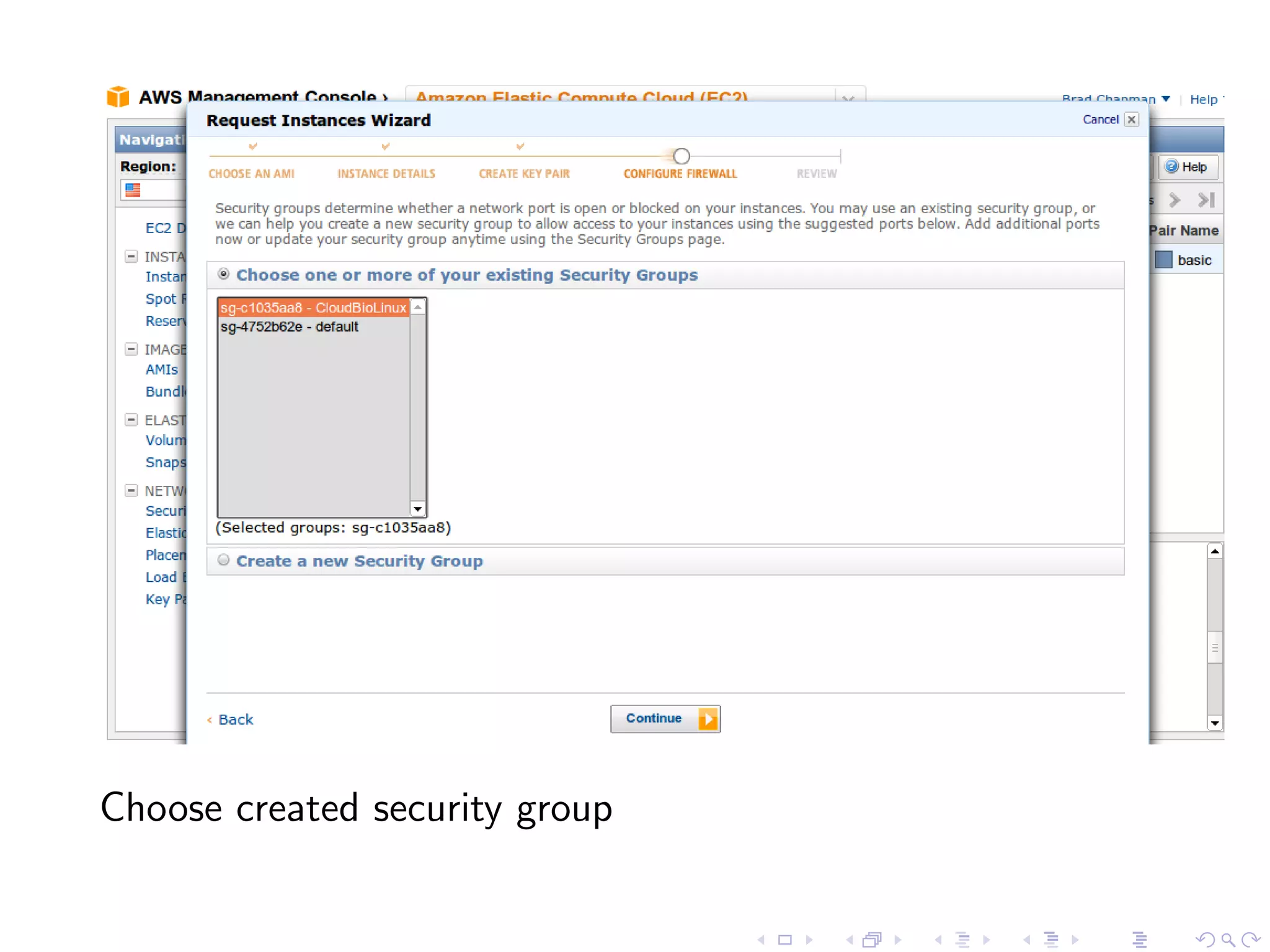Click the orange arrow on Continue
The height and width of the screenshot is (952, 1270).
point(708,719)
